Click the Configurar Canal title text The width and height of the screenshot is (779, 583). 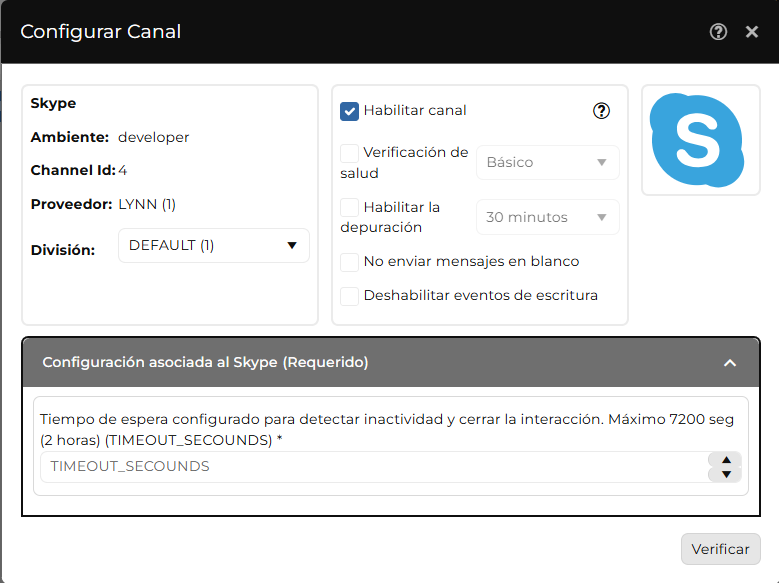101,32
